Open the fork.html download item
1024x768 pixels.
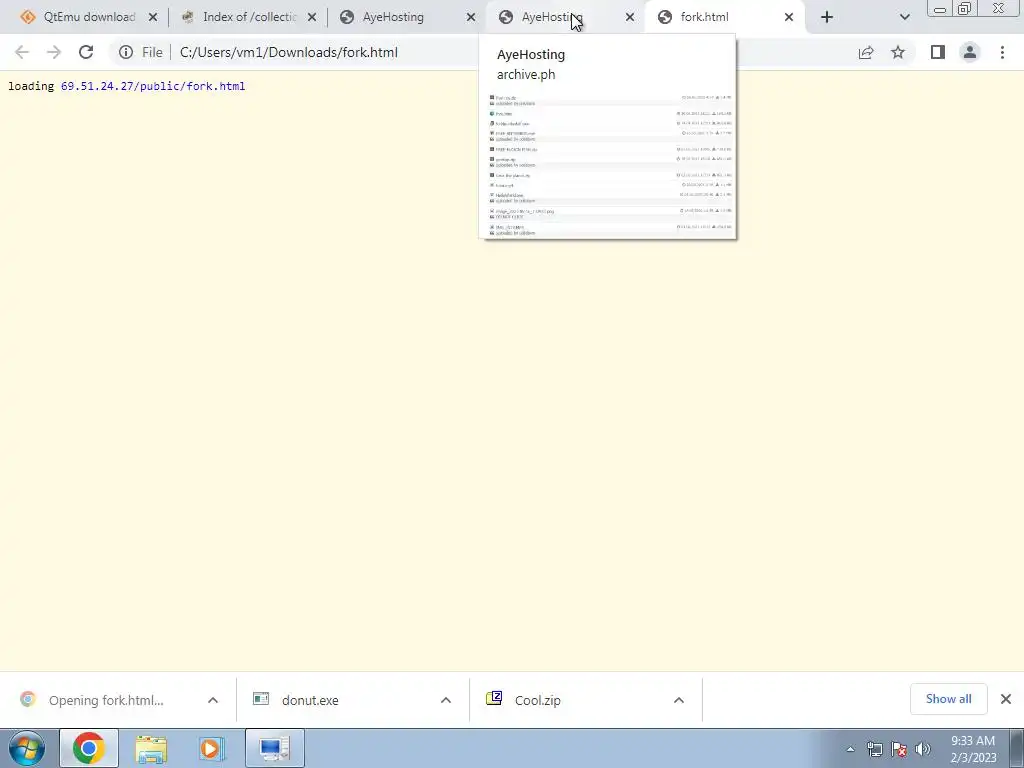[x=104, y=700]
